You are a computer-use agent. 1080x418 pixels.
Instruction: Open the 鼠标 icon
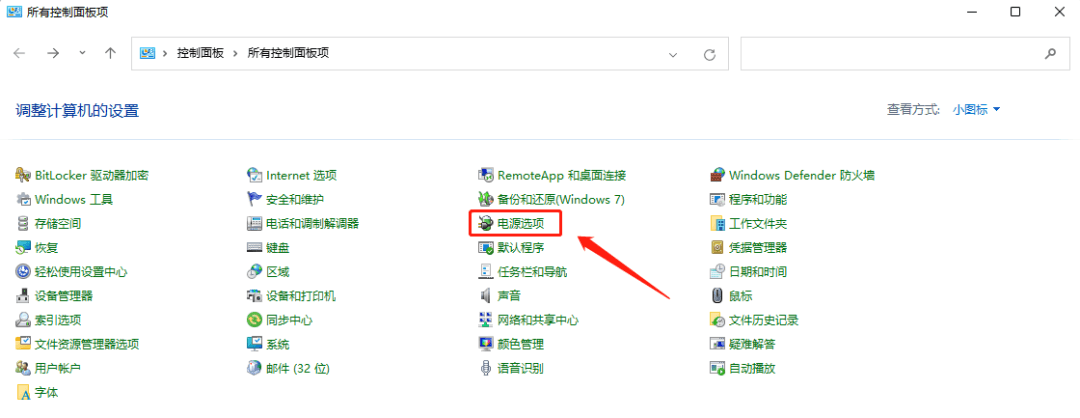[718, 295]
